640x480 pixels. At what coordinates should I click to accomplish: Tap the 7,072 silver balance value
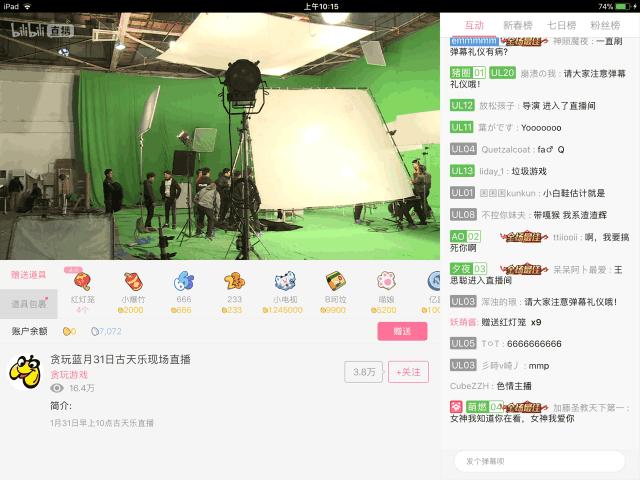point(110,331)
